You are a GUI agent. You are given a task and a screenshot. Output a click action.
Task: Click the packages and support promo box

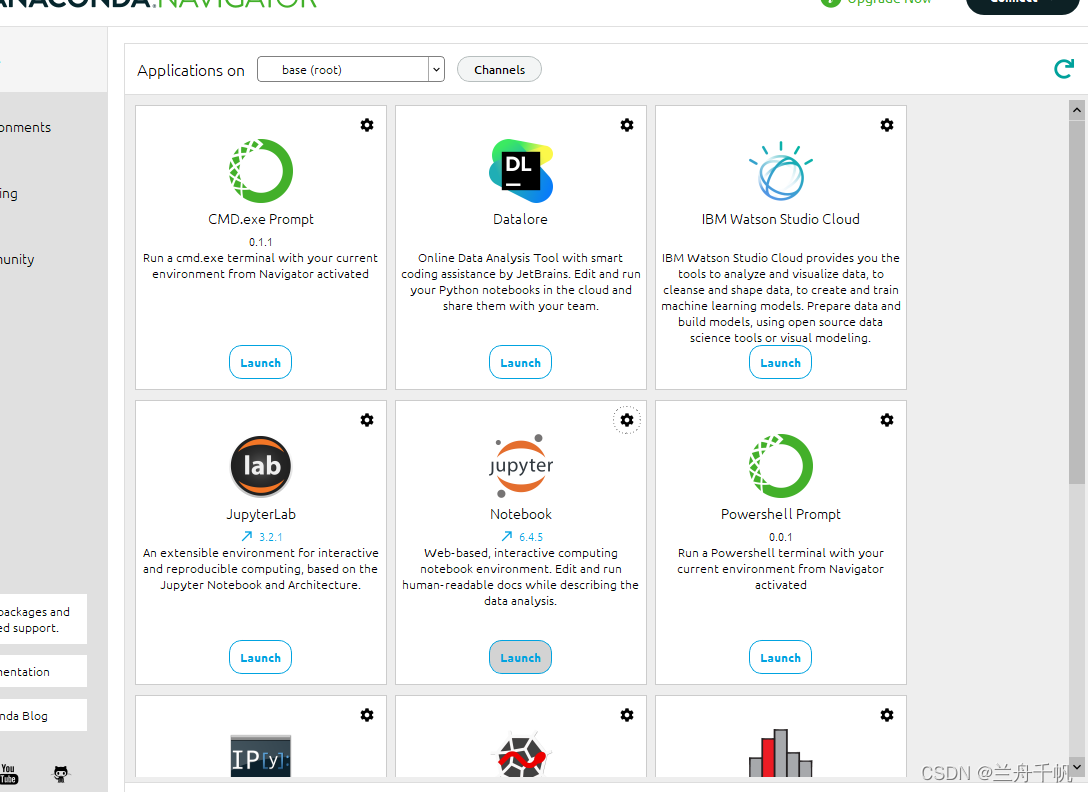tap(43, 619)
